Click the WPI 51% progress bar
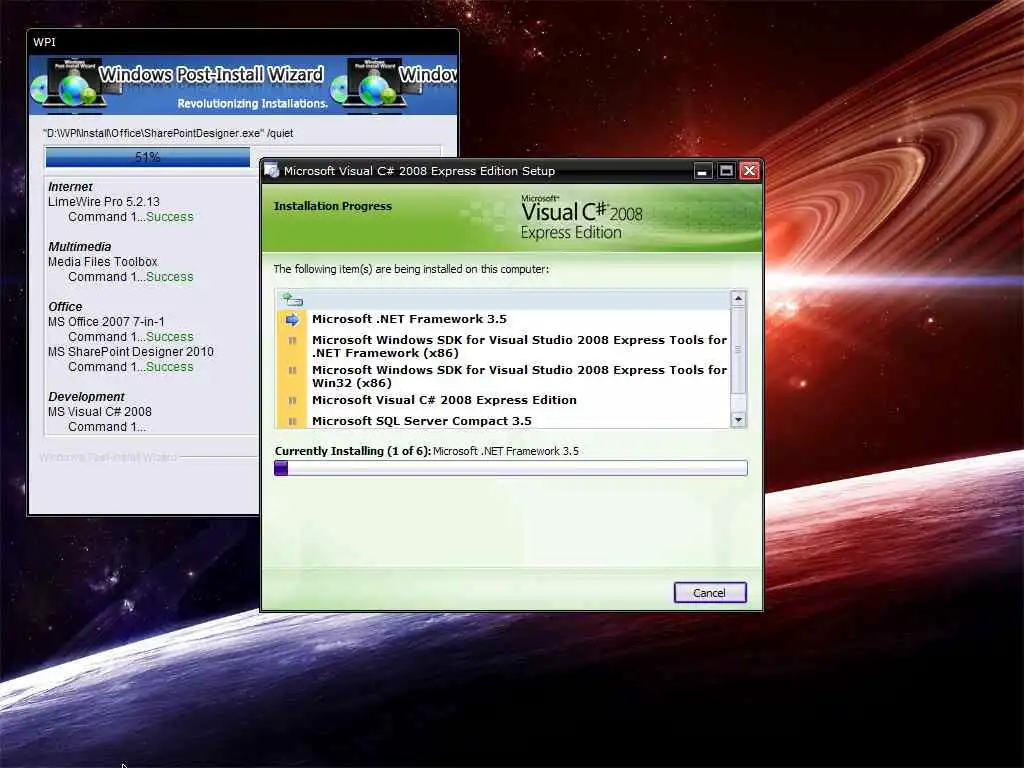Screen dimensions: 1024x768 (x=243, y=157)
